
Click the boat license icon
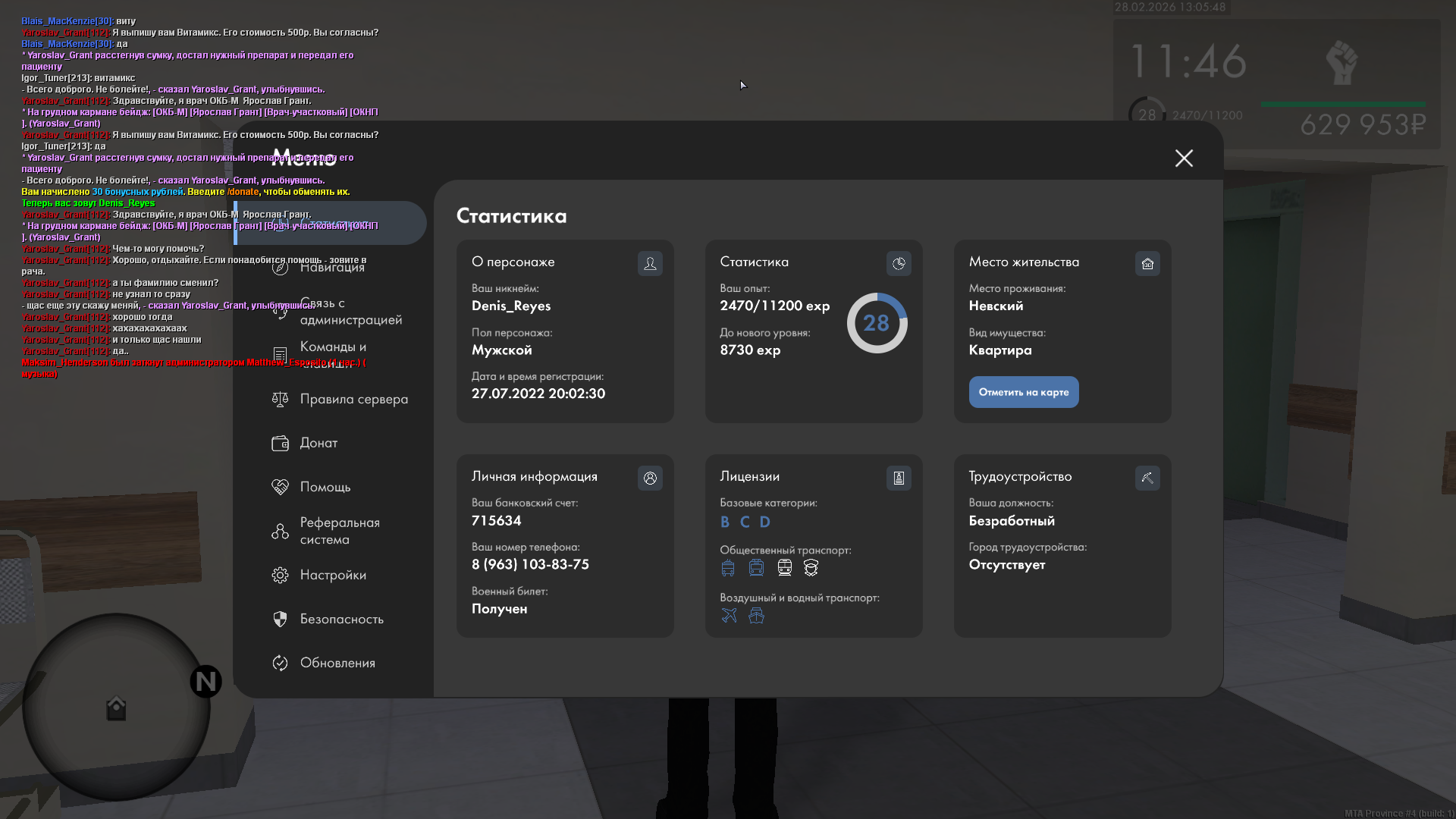click(x=756, y=615)
